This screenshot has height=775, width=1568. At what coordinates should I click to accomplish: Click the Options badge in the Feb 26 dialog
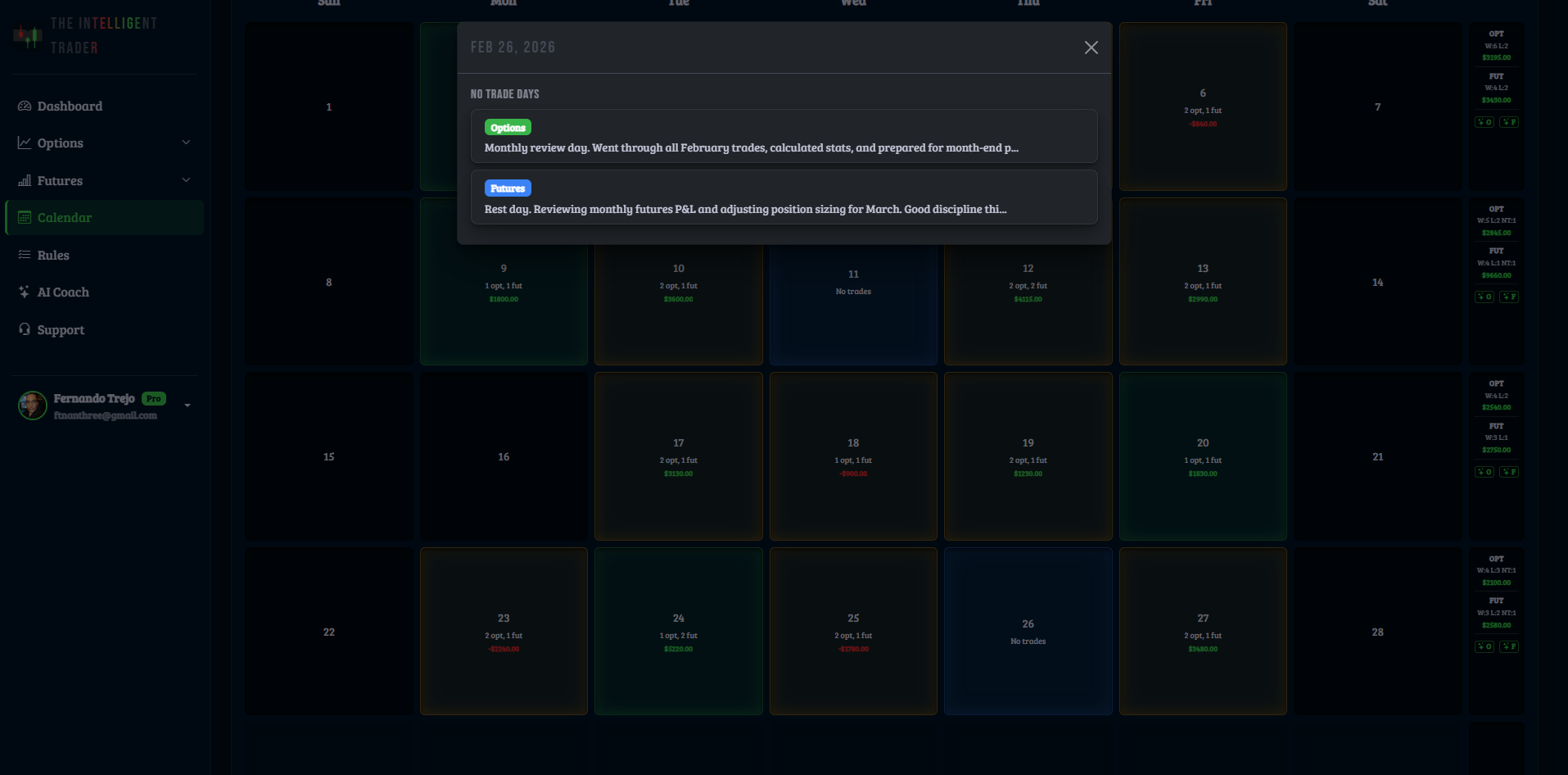click(508, 127)
